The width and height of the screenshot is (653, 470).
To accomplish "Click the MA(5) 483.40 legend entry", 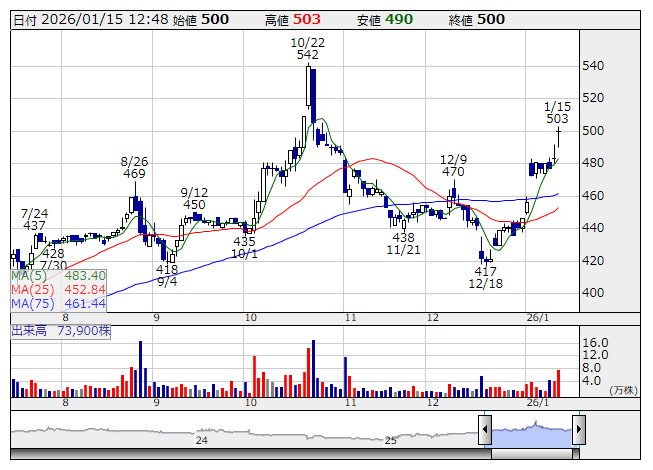I will pos(58,276).
